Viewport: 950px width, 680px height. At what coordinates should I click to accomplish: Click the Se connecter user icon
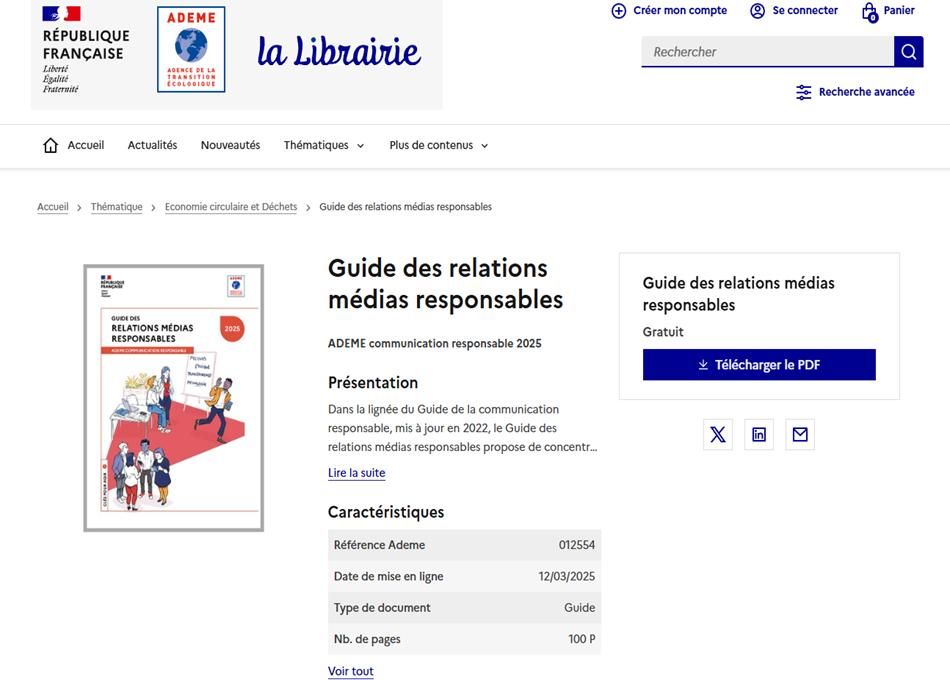pyautogui.click(x=757, y=11)
